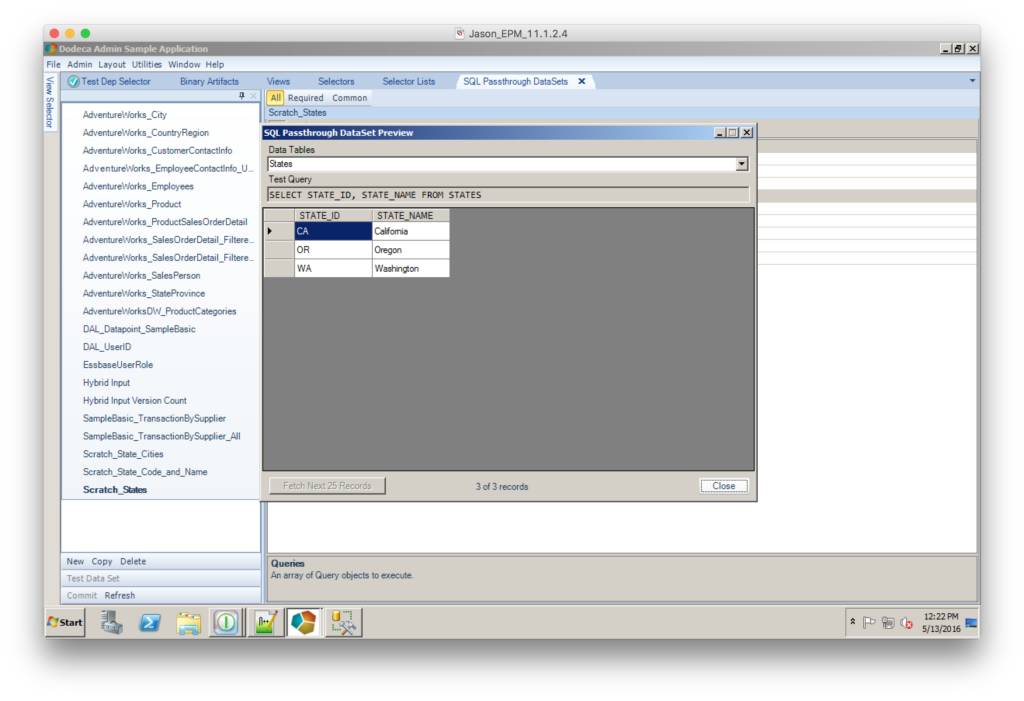The width and height of the screenshot is (1024, 701).
Task: Expand the toolbar overflow dropdown arrow
Action: (972, 81)
